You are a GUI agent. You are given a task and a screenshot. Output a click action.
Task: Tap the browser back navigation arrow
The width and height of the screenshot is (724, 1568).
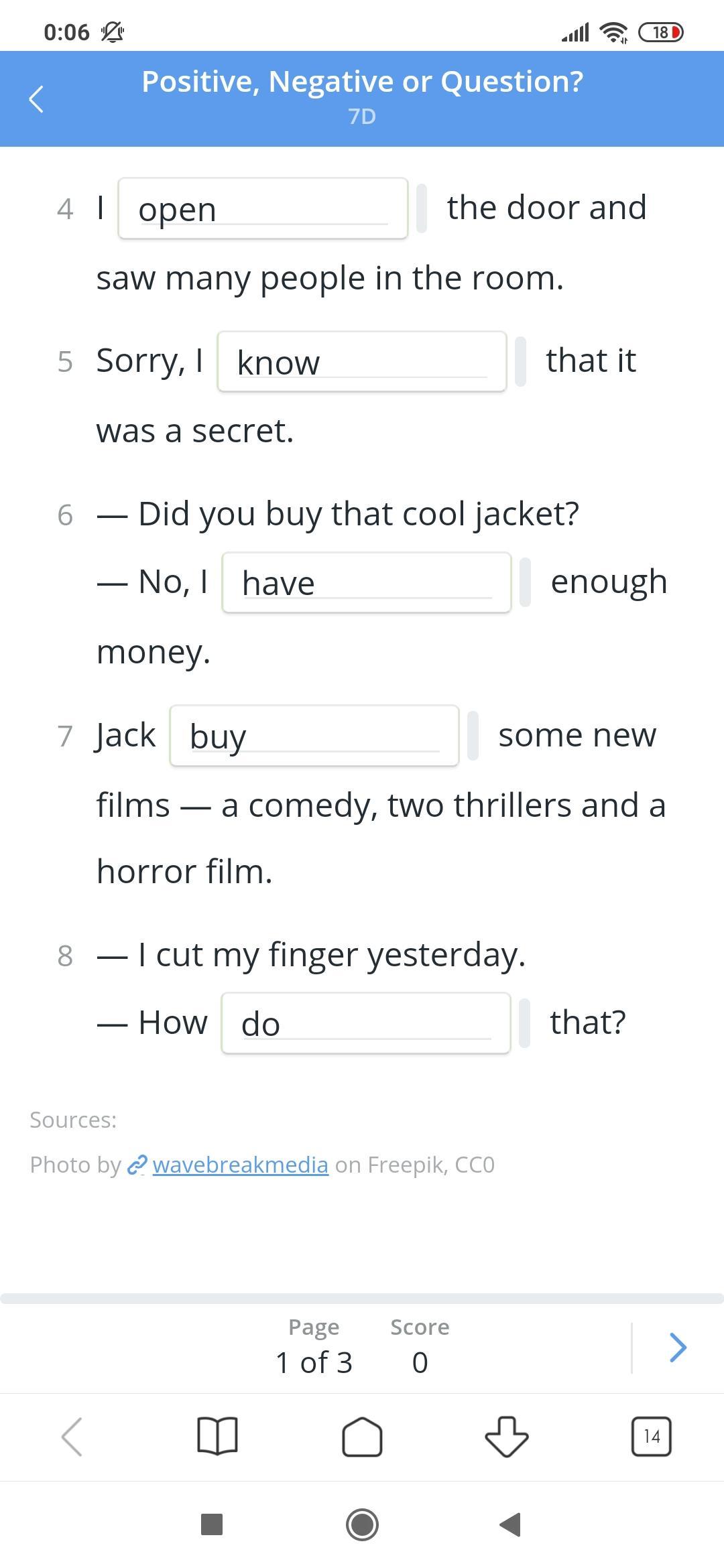(72, 1436)
